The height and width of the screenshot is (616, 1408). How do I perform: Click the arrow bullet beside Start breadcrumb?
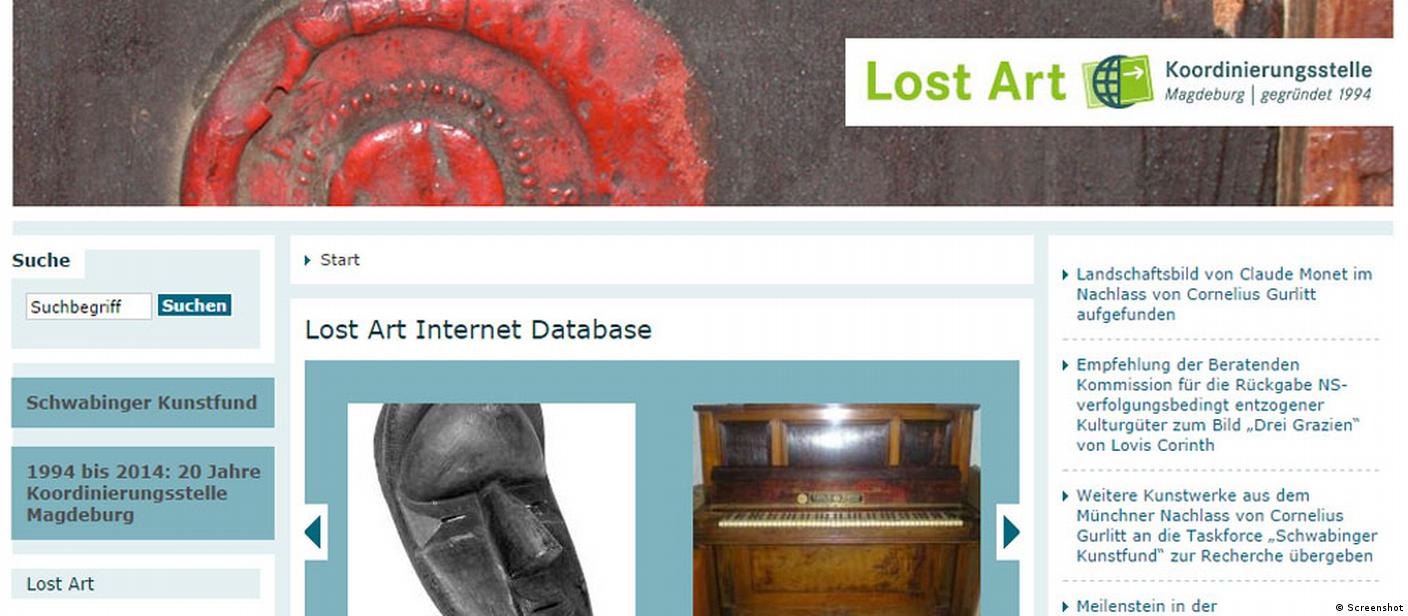pos(308,260)
